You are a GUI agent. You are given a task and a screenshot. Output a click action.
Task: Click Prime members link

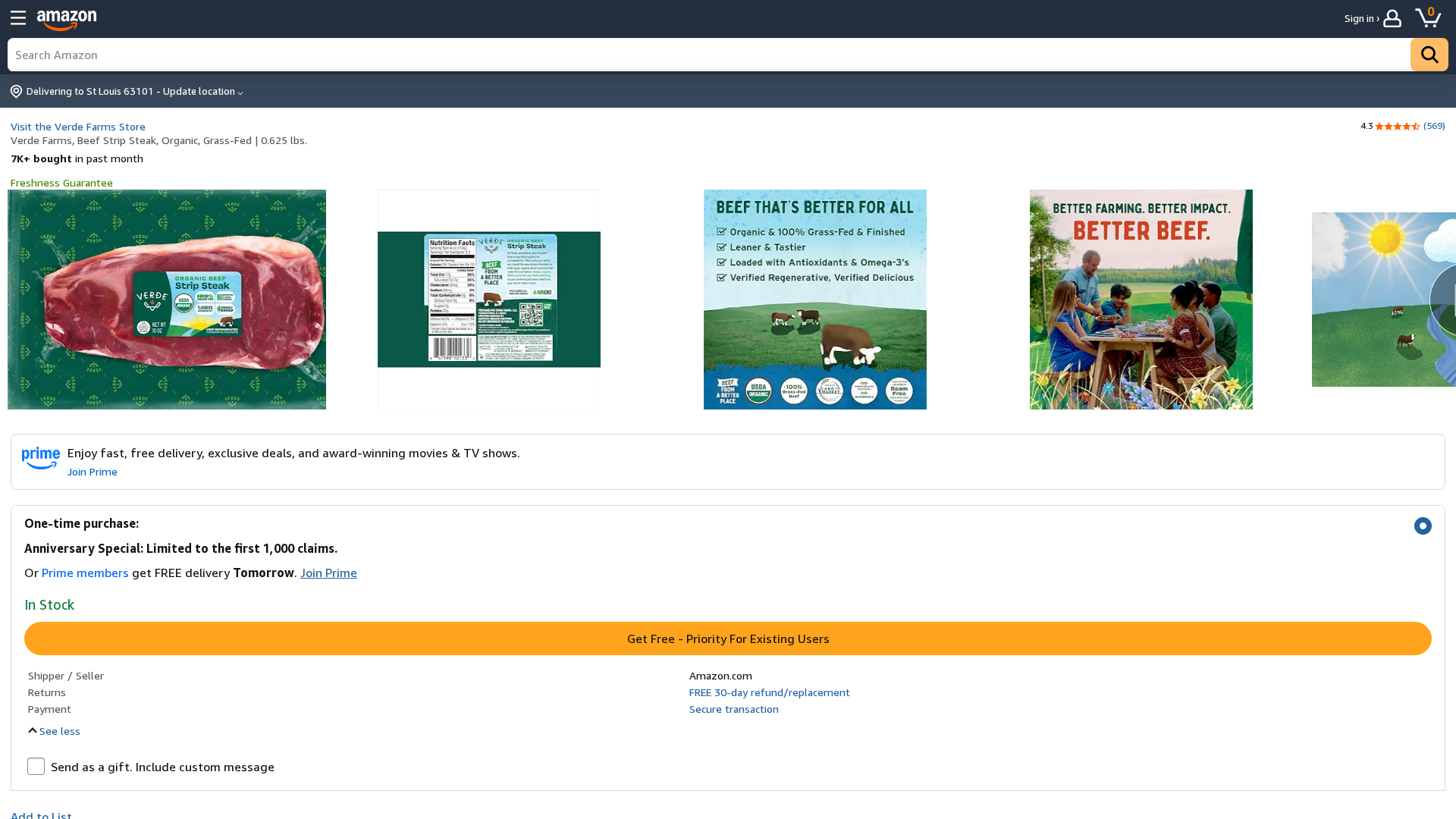pyautogui.click(x=85, y=573)
